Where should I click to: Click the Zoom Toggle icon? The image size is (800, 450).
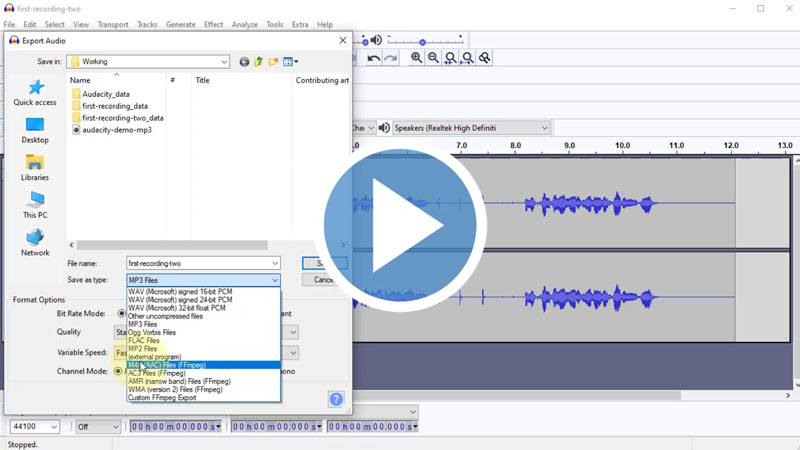[x=485, y=58]
